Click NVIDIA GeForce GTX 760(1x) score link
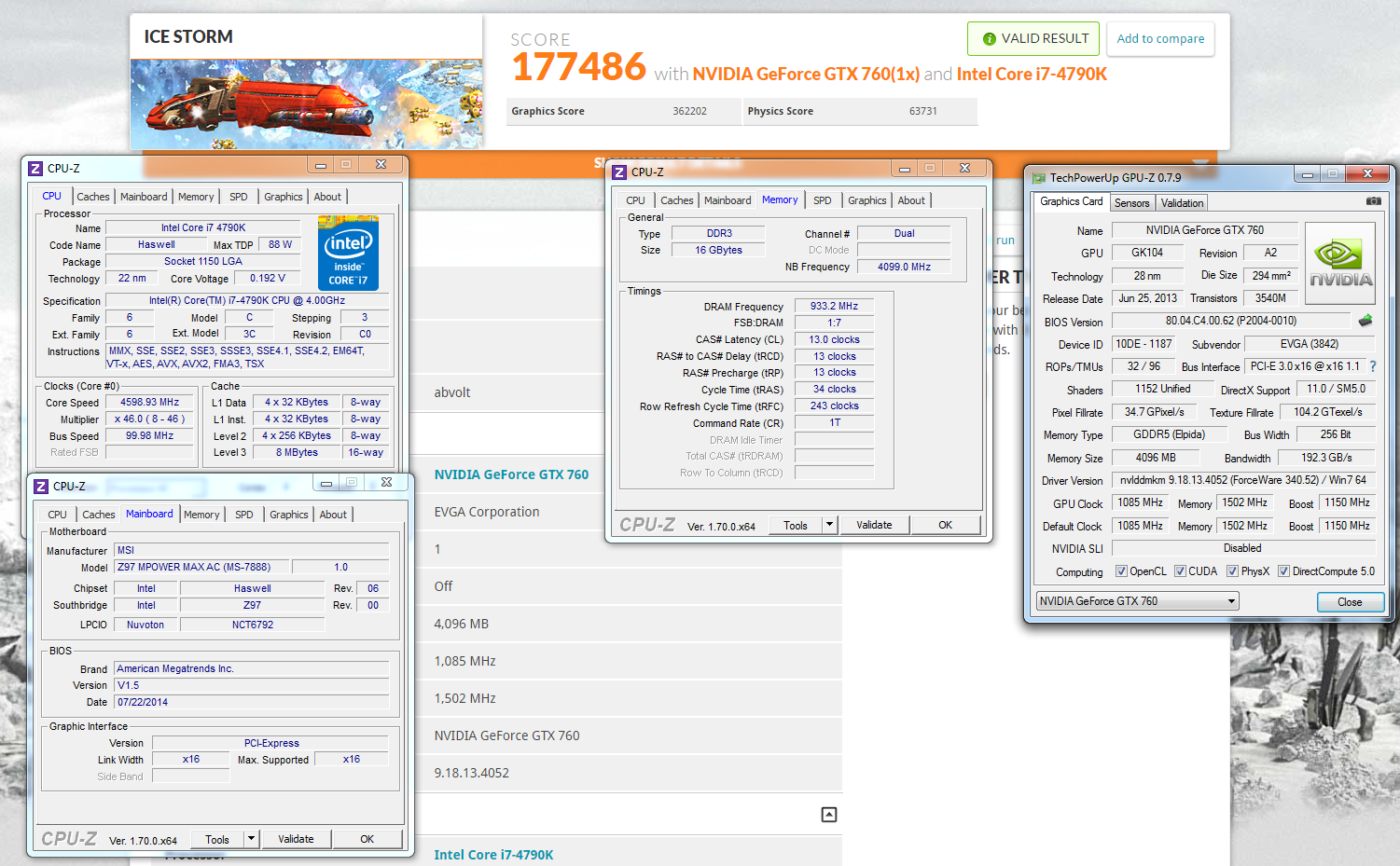Viewport: 1400px width, 866px height. pos(806,74)
